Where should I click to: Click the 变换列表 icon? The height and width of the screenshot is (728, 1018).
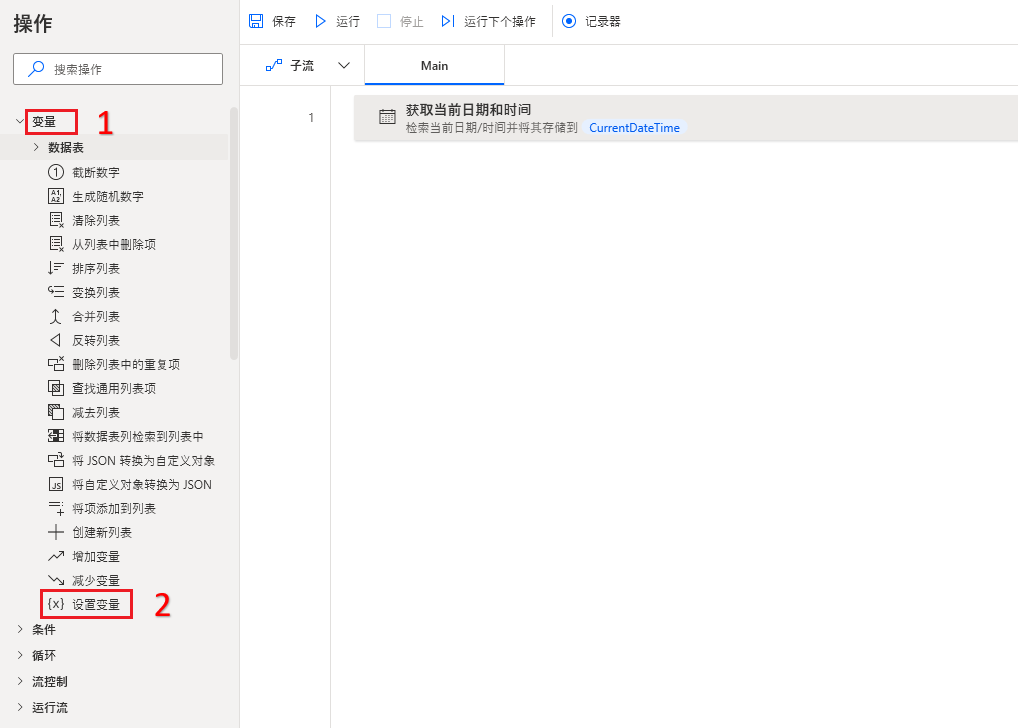(56, 292)
